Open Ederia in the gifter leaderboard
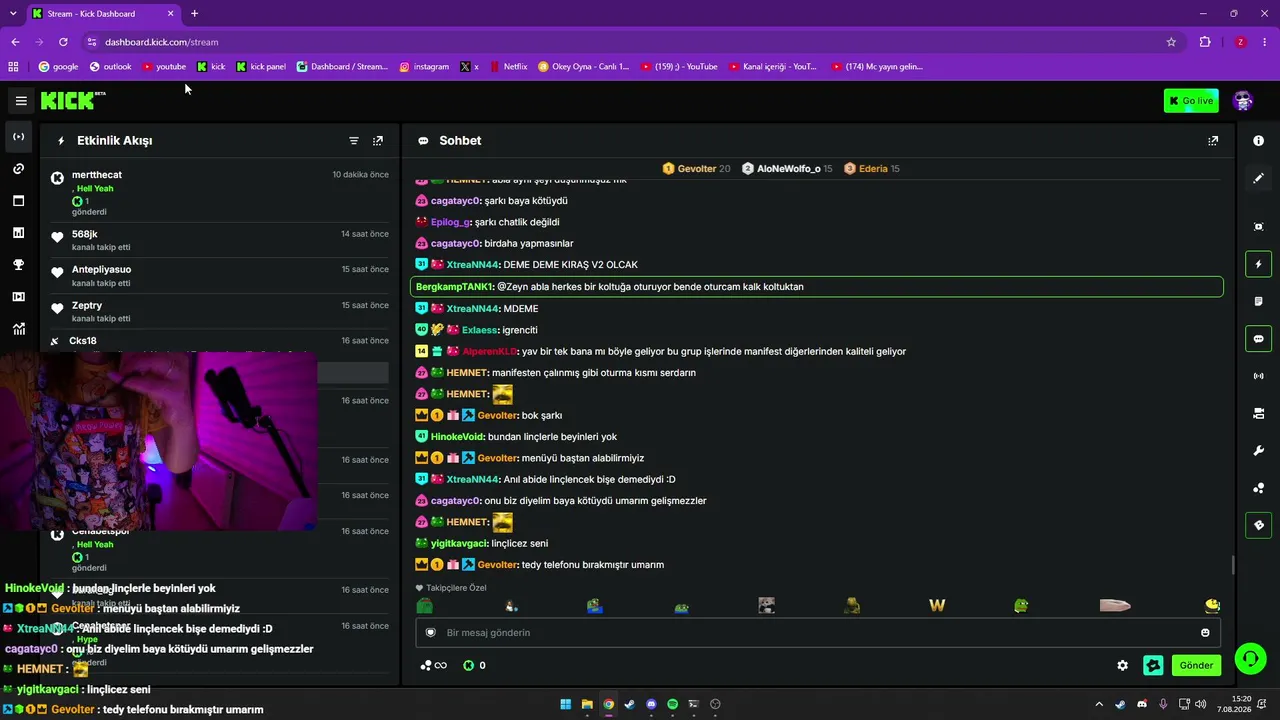The image size is (1280, 720). (x=871, y=169)
